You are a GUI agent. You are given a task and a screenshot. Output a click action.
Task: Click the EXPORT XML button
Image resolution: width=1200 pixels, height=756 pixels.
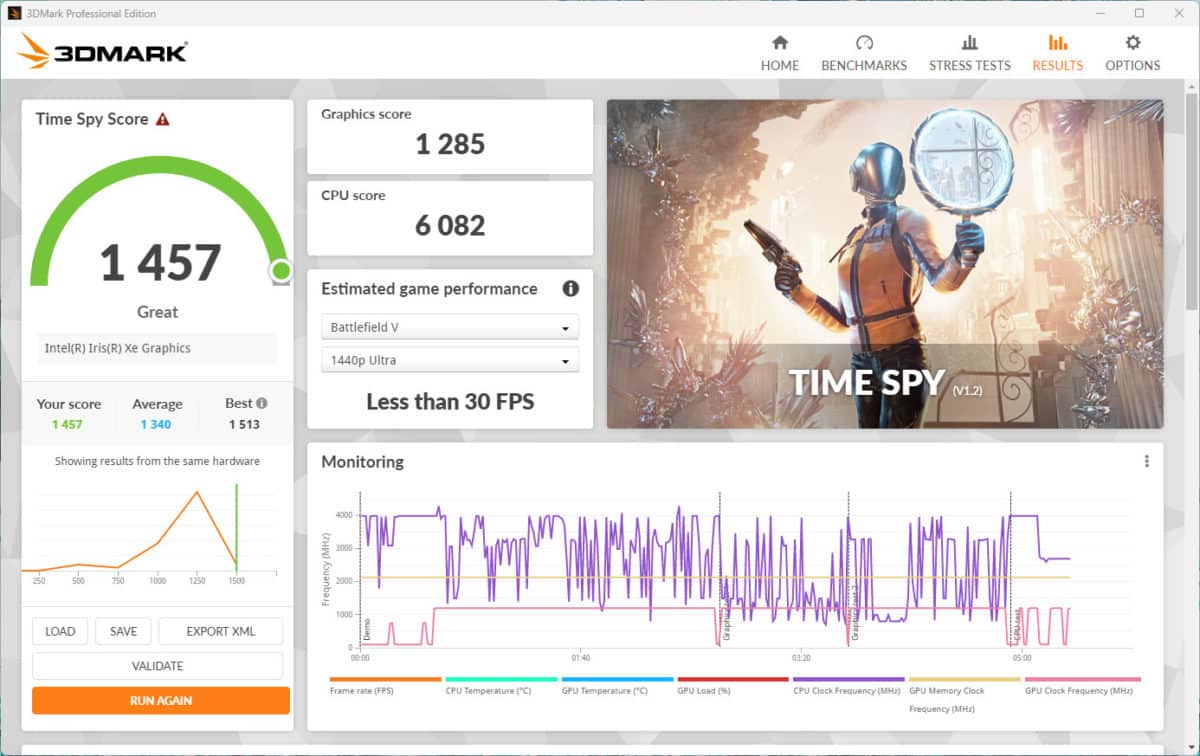[220, 631]
